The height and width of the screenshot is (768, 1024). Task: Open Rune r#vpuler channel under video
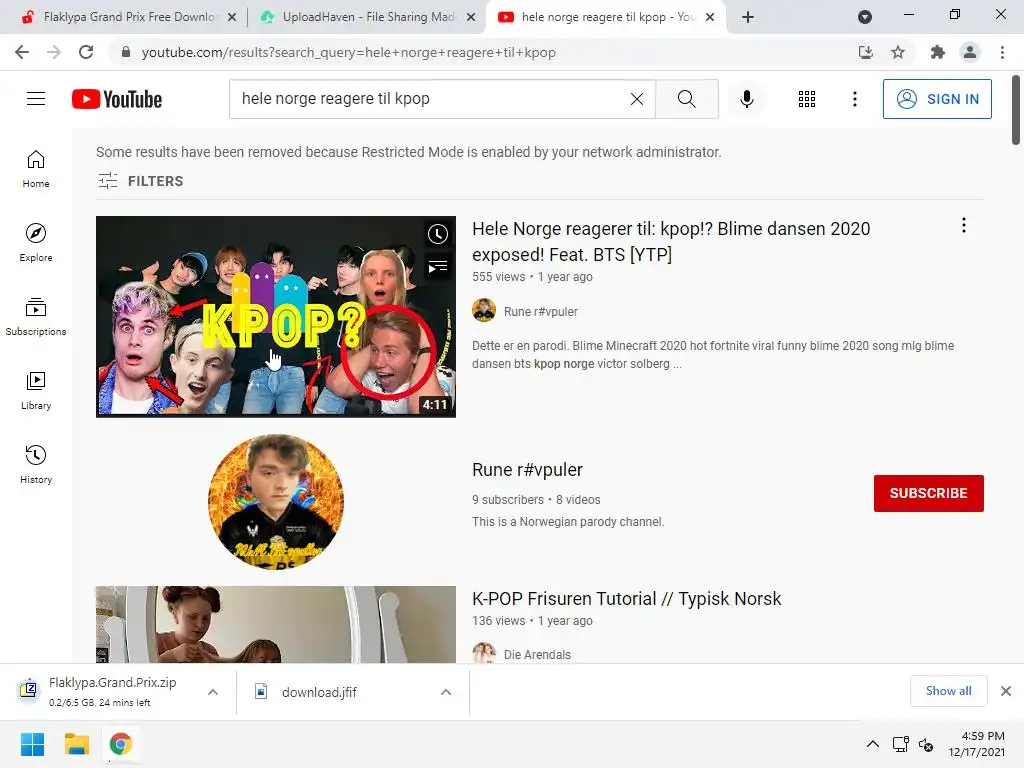pos(541,312)
